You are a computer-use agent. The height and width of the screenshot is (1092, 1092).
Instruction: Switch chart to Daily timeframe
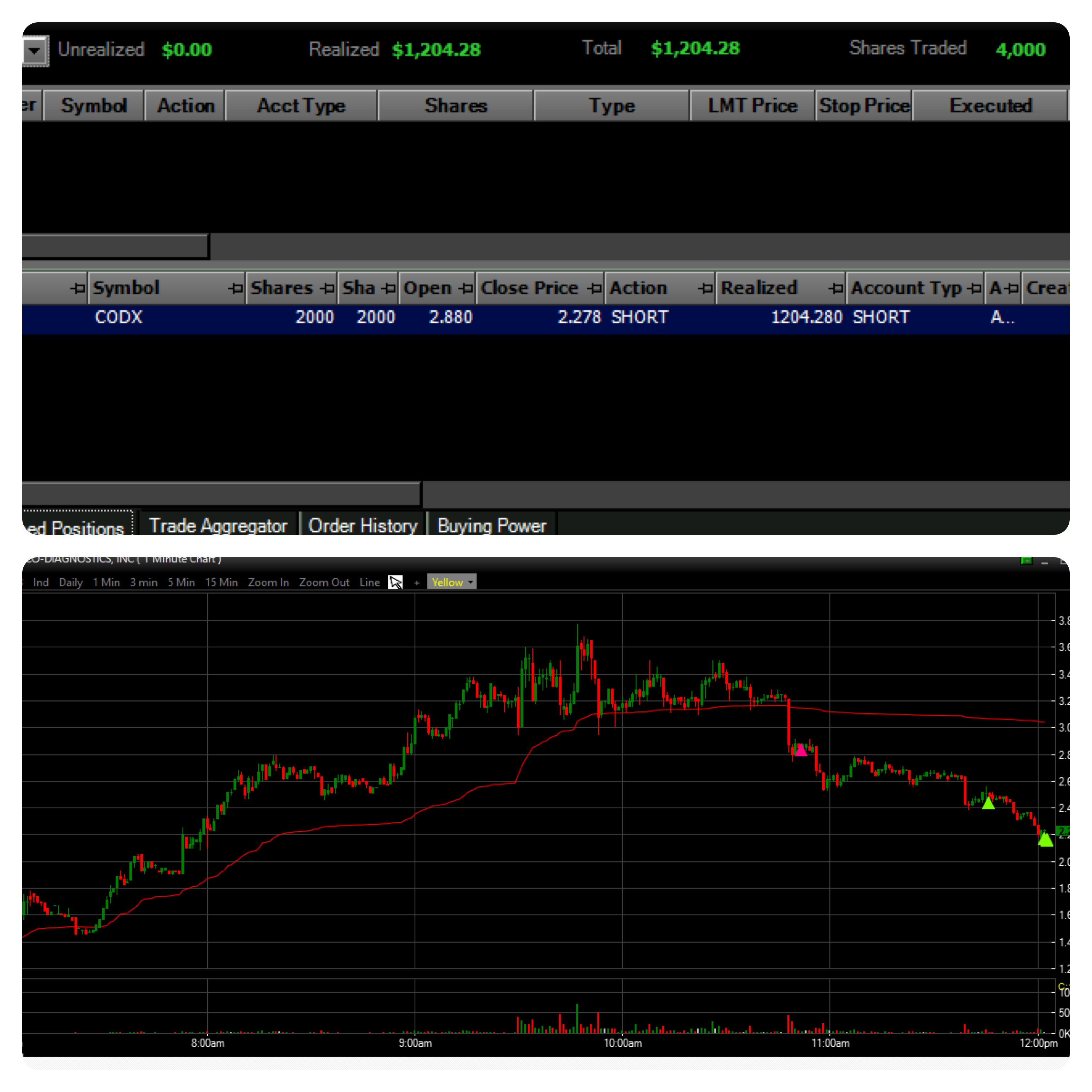(x=71, y=582)
